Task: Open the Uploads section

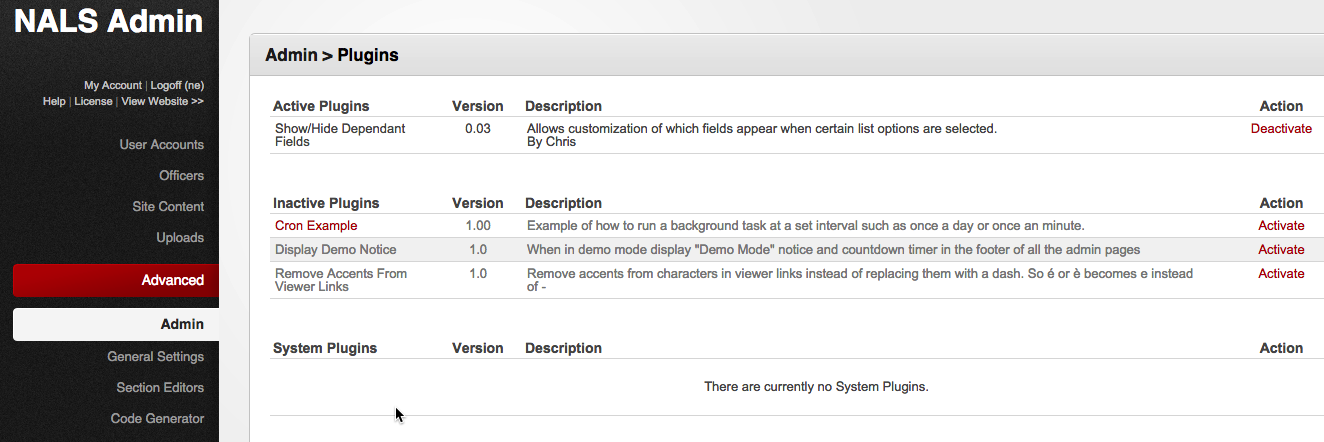Action: [x=180, y=238]
